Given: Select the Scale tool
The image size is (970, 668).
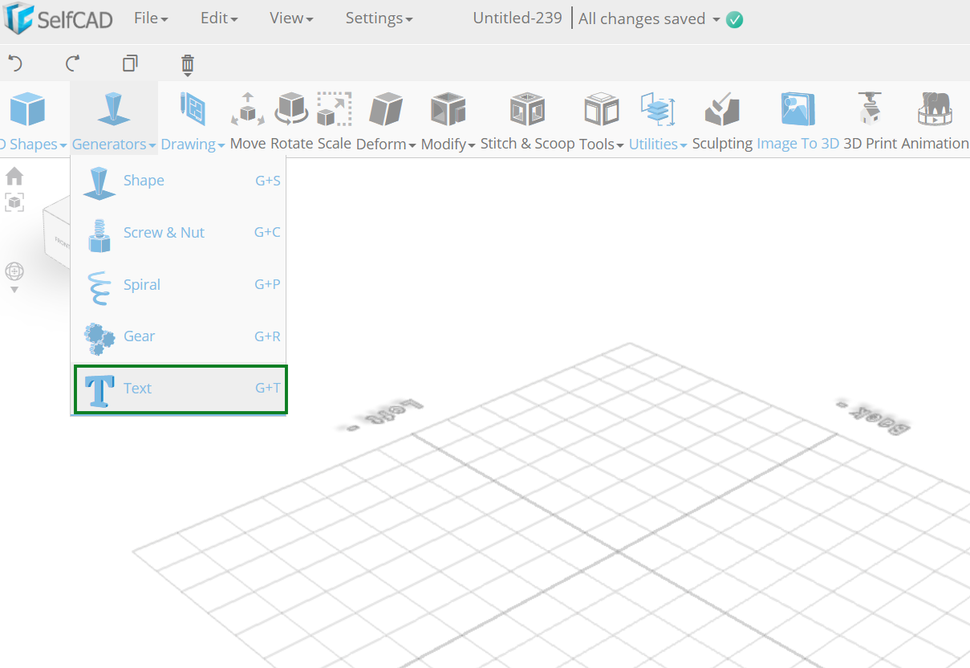Looking at the screenshot, I should pos(333,120).
